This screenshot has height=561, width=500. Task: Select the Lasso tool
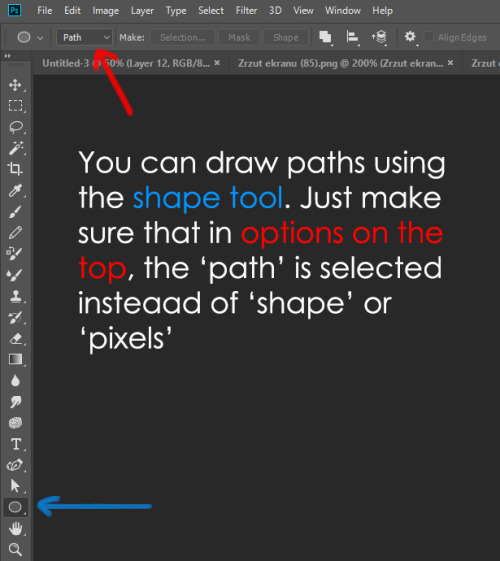pos(15,127)
